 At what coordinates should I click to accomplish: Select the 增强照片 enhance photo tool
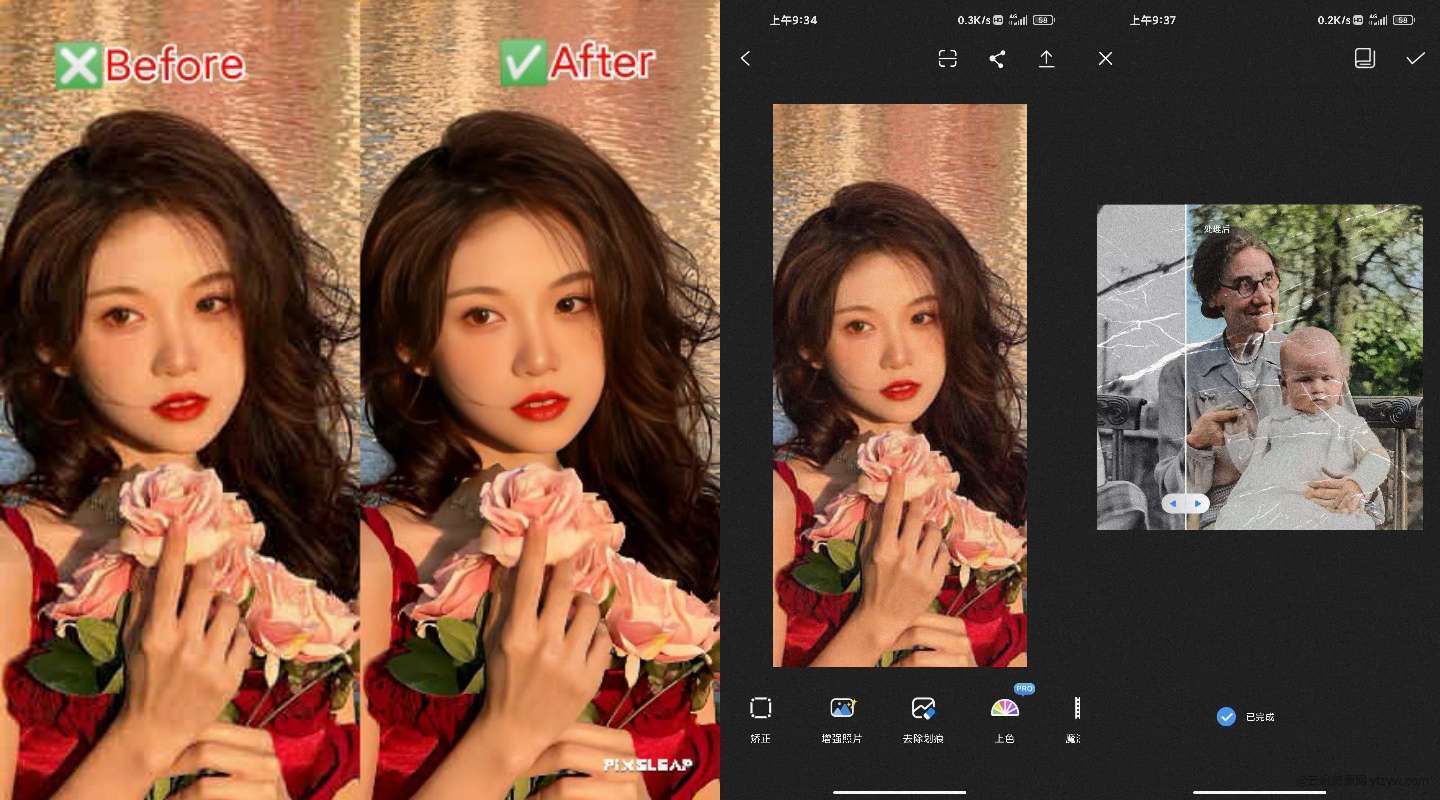point(842,720)
